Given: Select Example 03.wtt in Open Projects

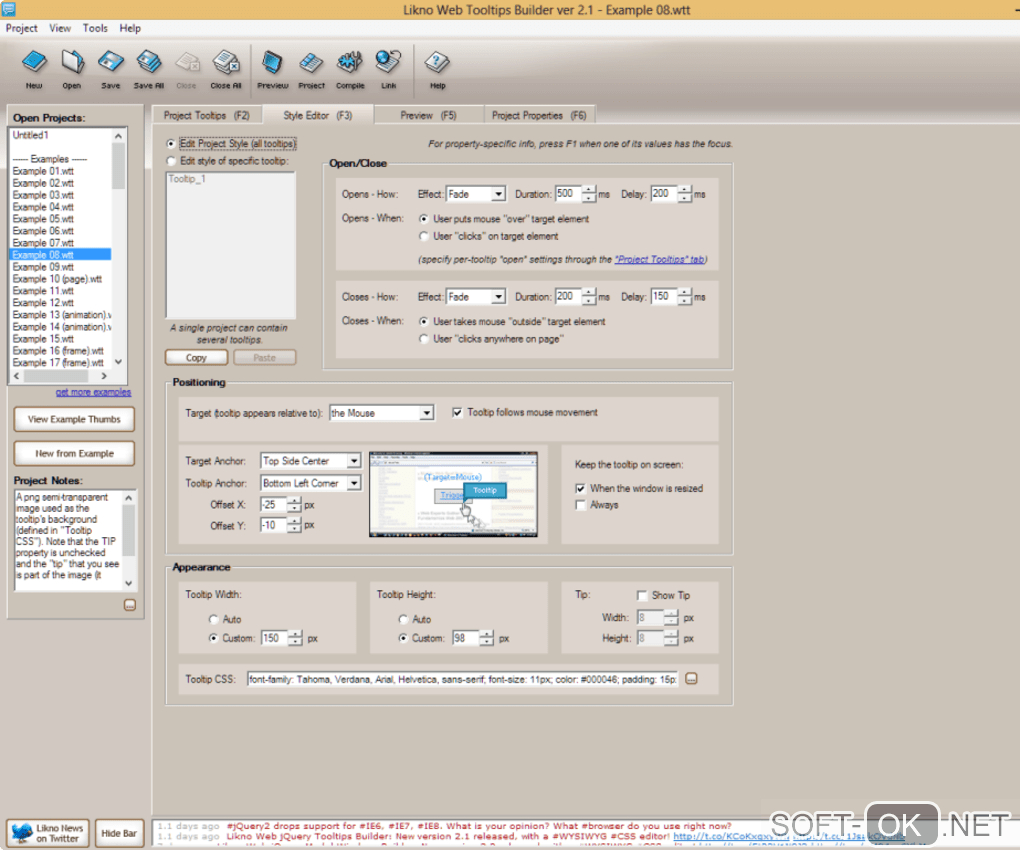Looking at the screenshot, I should (x=43, y=195).
